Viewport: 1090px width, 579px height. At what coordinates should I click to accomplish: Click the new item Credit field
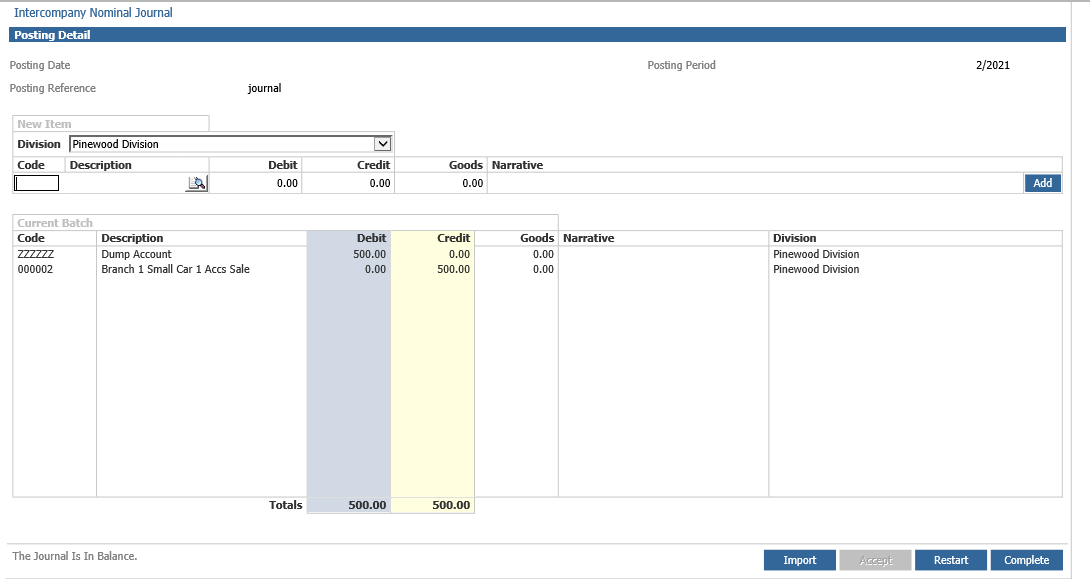pos(348,183)
